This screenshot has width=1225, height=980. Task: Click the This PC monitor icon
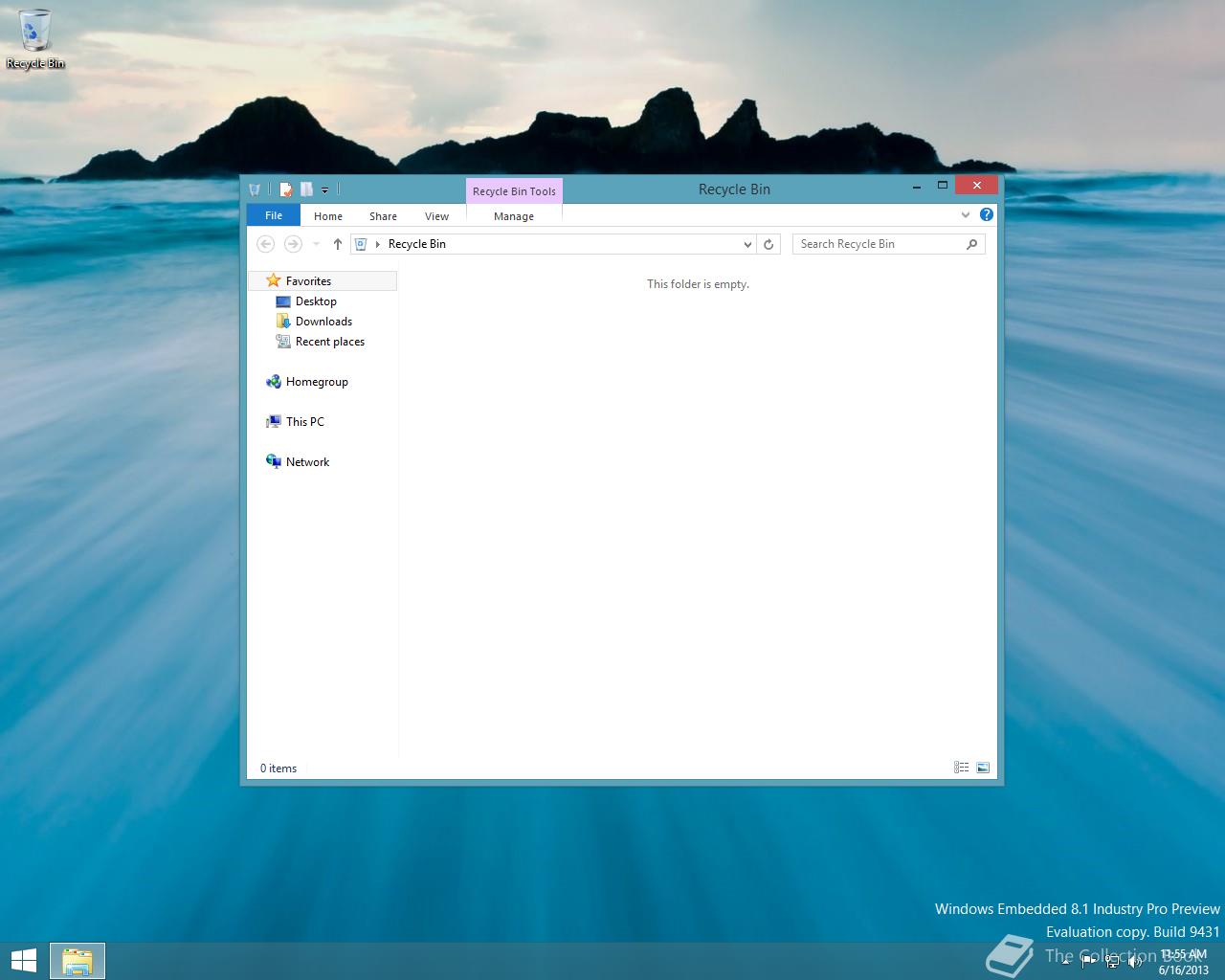(274, 422)
